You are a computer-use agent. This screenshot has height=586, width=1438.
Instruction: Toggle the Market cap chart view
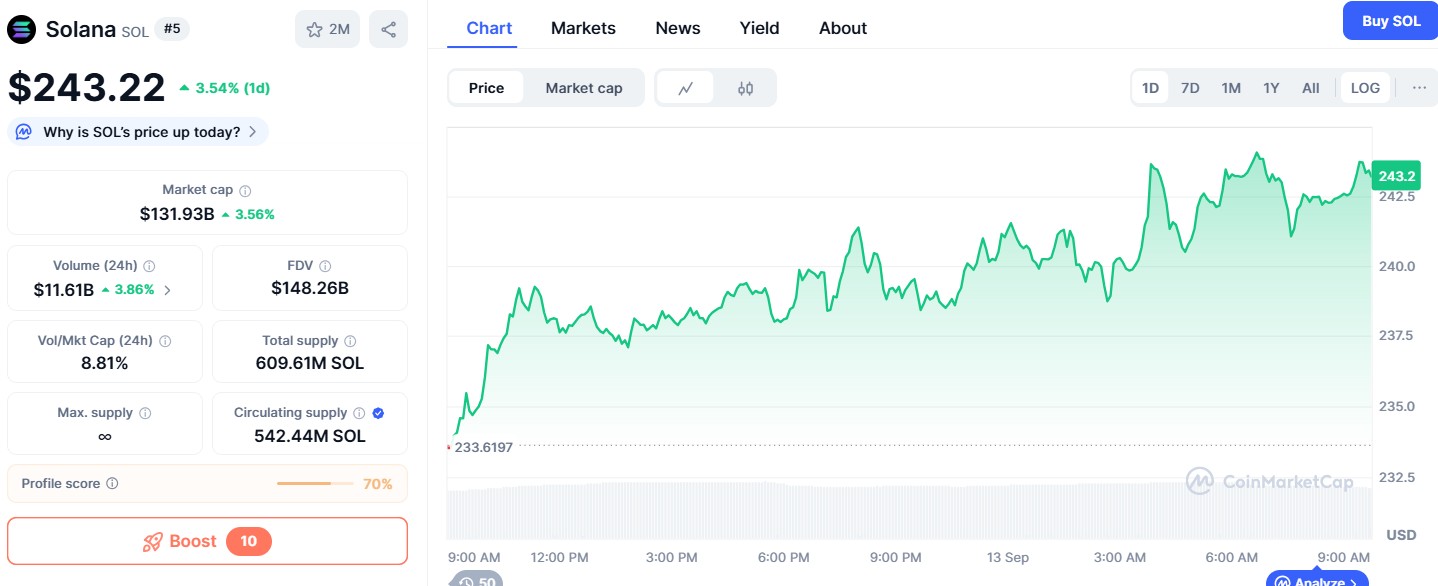[584, 88]
